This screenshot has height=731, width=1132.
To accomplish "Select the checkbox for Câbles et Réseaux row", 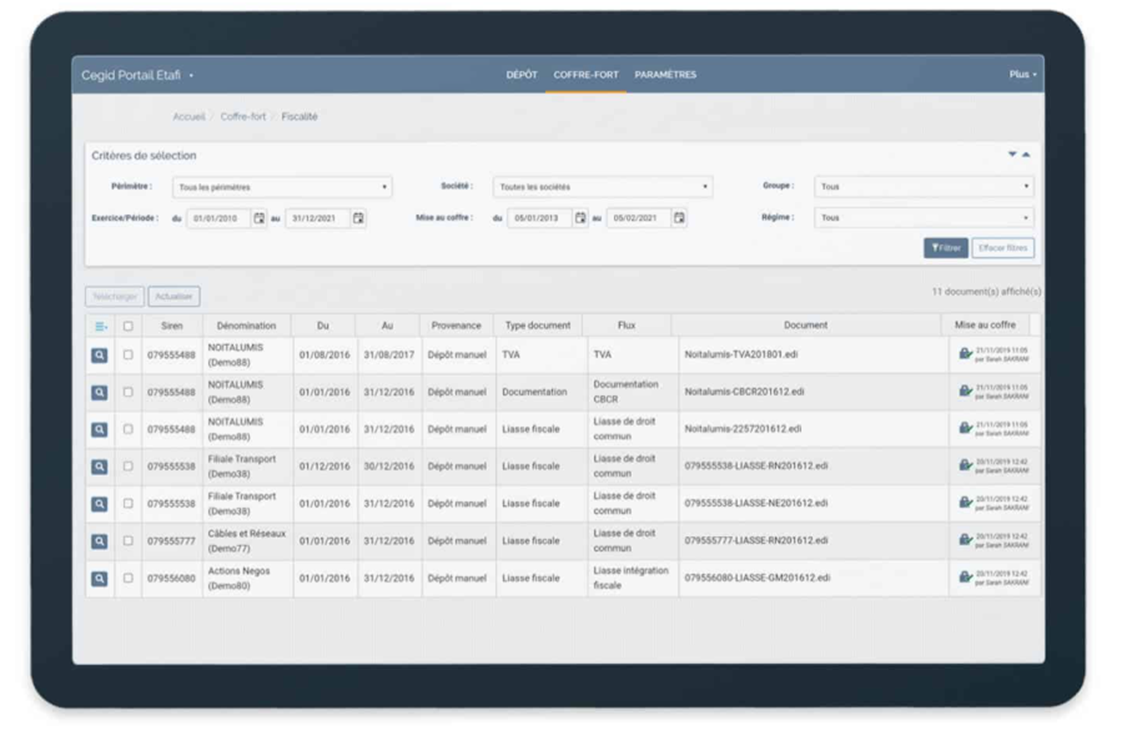I will click(x=127, y=541).
